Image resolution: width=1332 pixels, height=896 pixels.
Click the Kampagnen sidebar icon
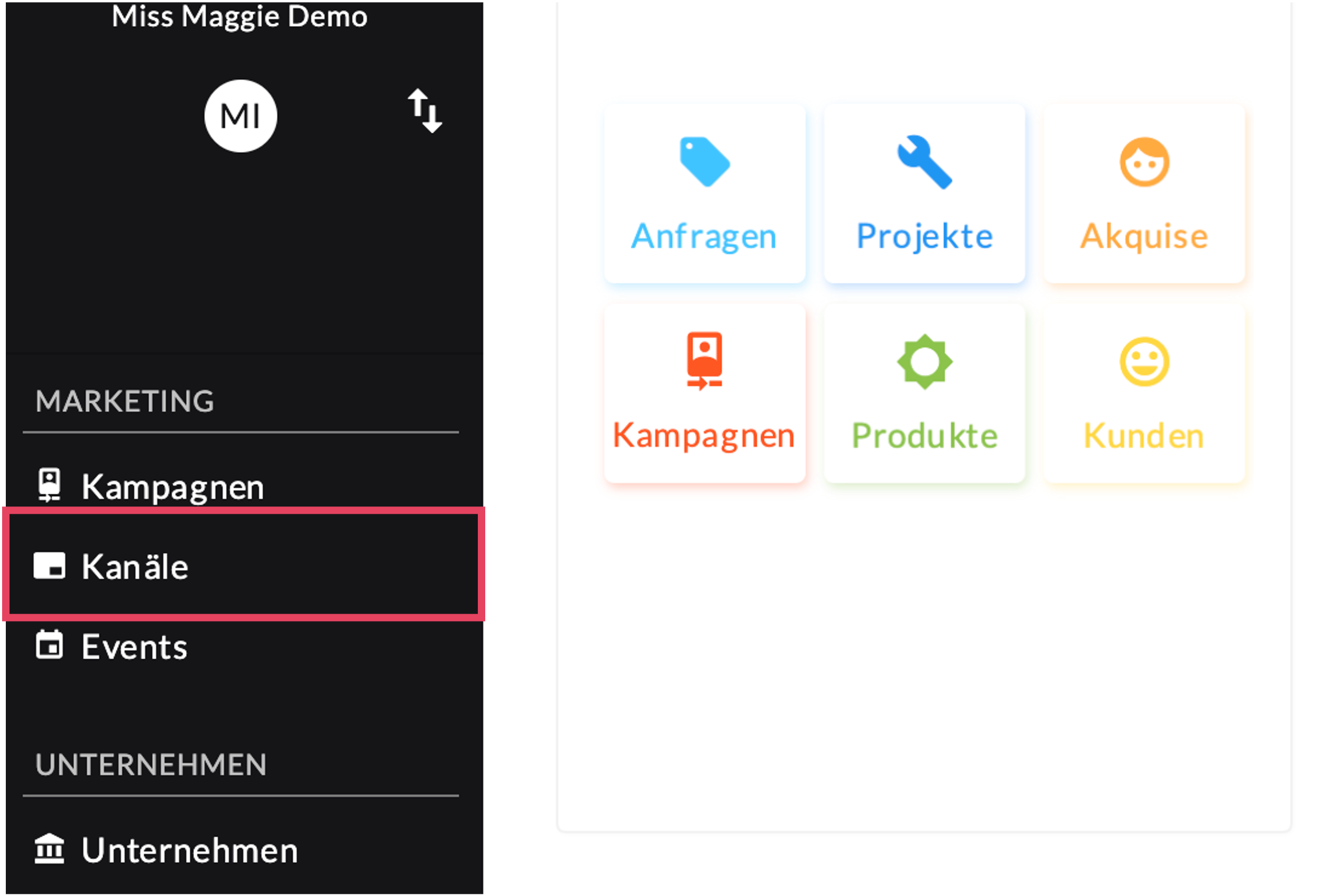(x=49, y=485)
